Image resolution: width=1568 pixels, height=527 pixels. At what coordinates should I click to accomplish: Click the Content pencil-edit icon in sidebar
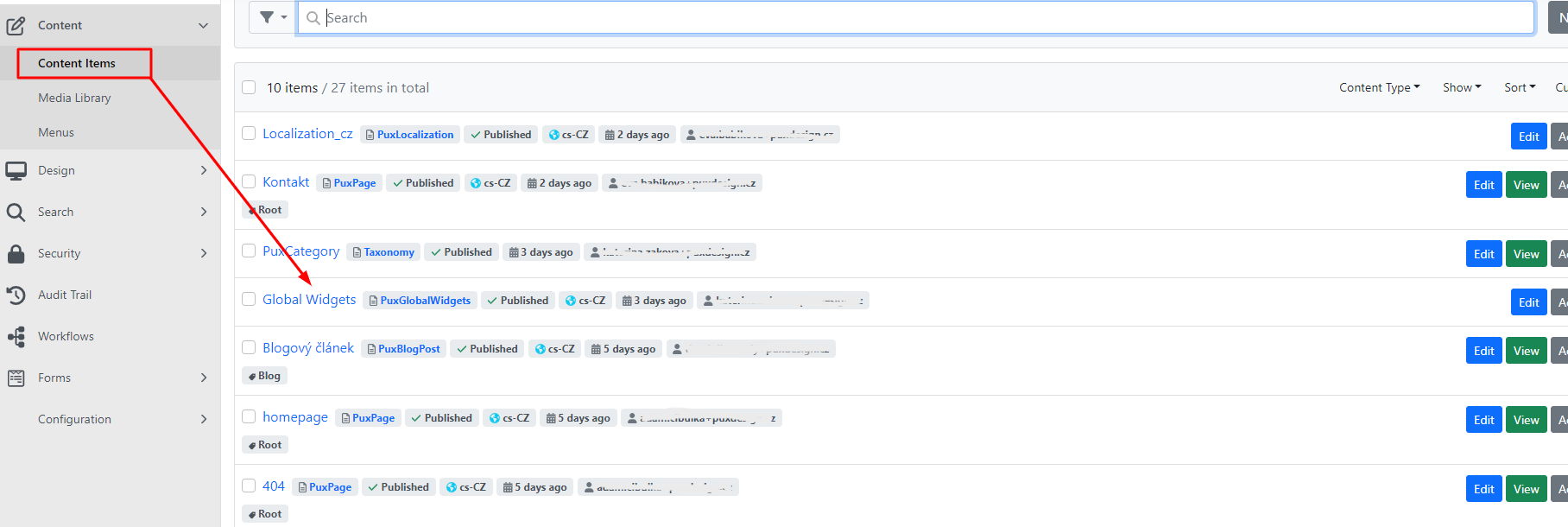(16, 26)
